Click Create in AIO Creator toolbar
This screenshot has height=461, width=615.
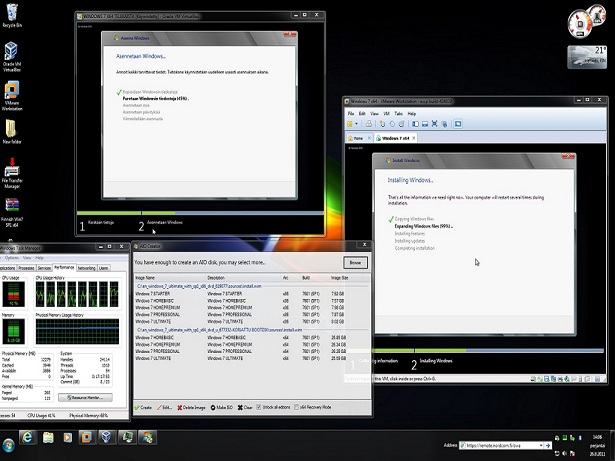143,408
